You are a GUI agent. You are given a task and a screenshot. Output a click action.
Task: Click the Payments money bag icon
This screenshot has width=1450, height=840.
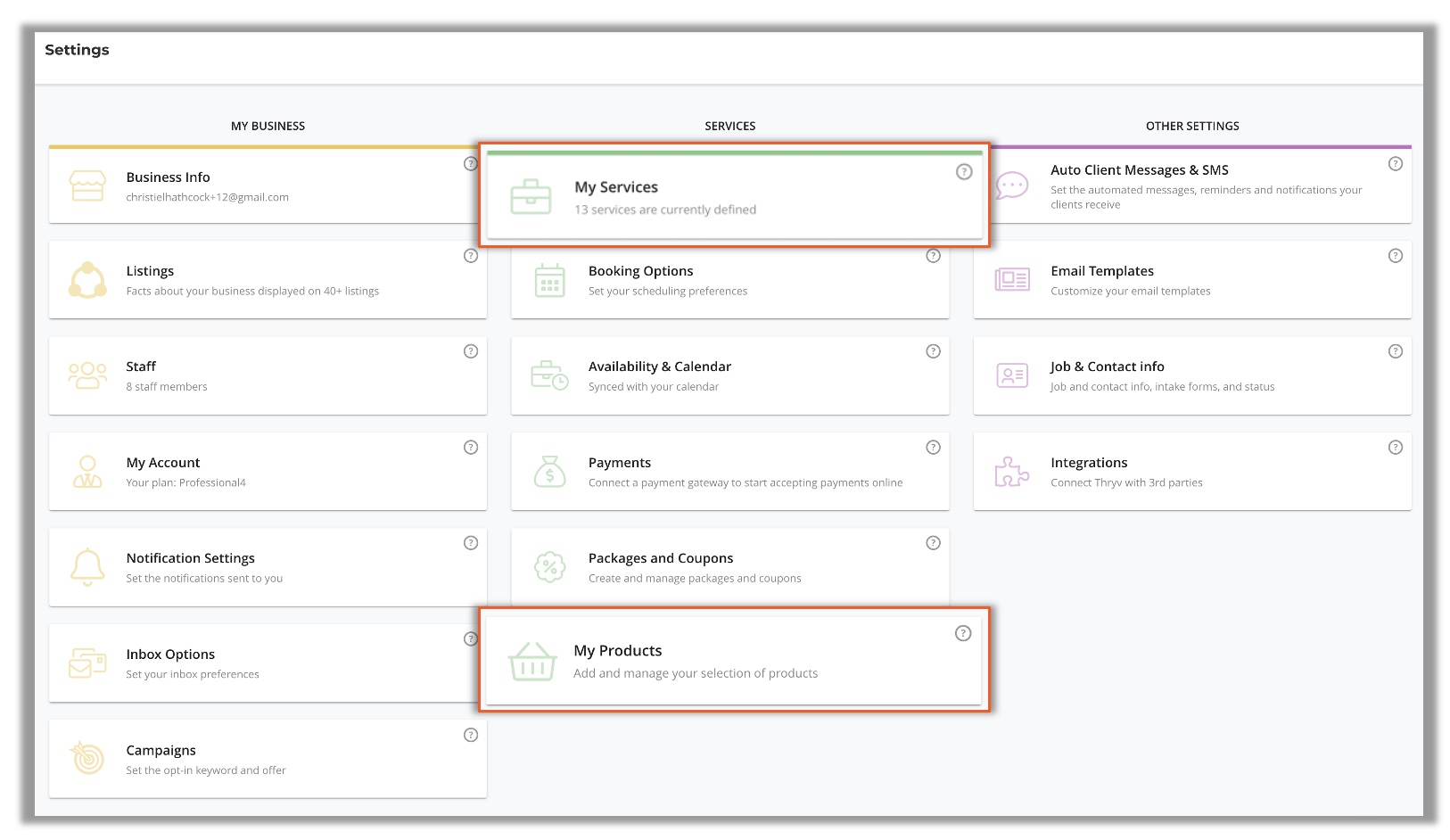click(x=549, y=472)
